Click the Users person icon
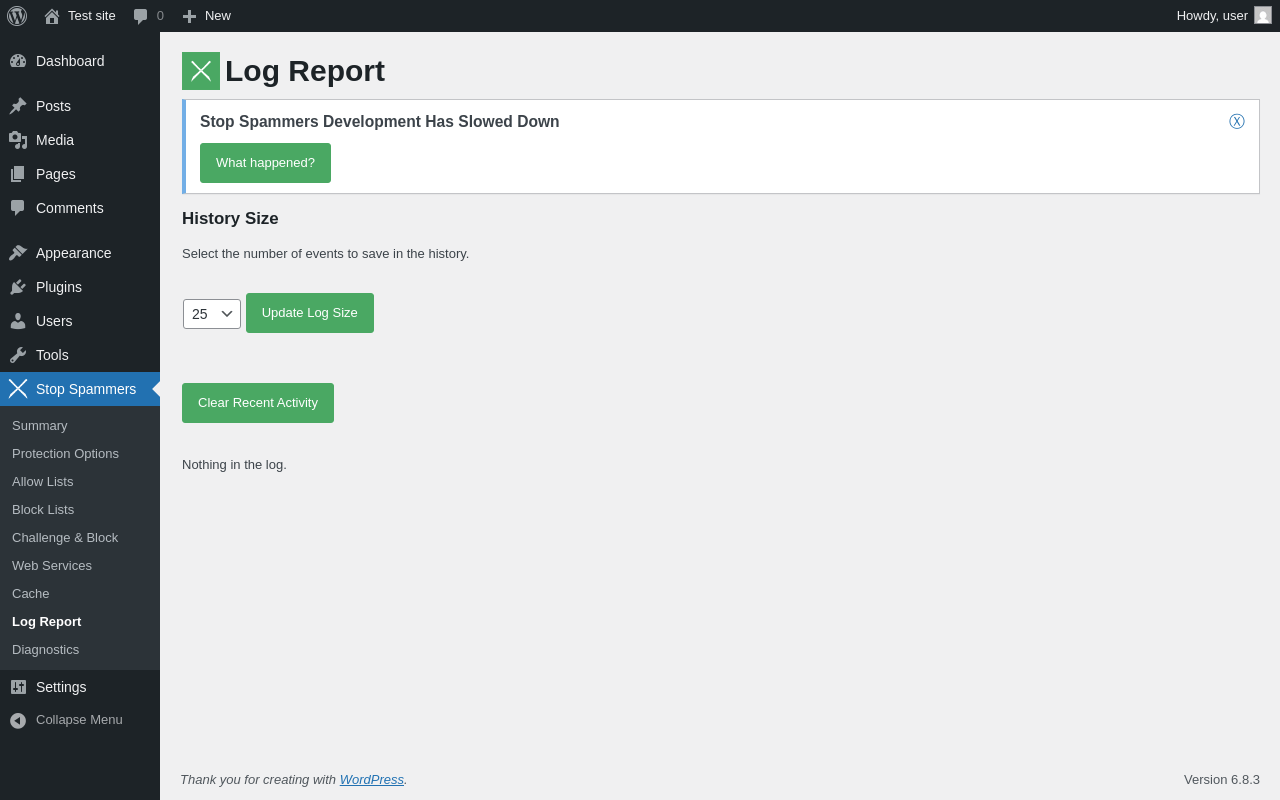Image resolution: width=1280 pixels, height=800 pixels. pyautogui.click(x=18, y=321)
